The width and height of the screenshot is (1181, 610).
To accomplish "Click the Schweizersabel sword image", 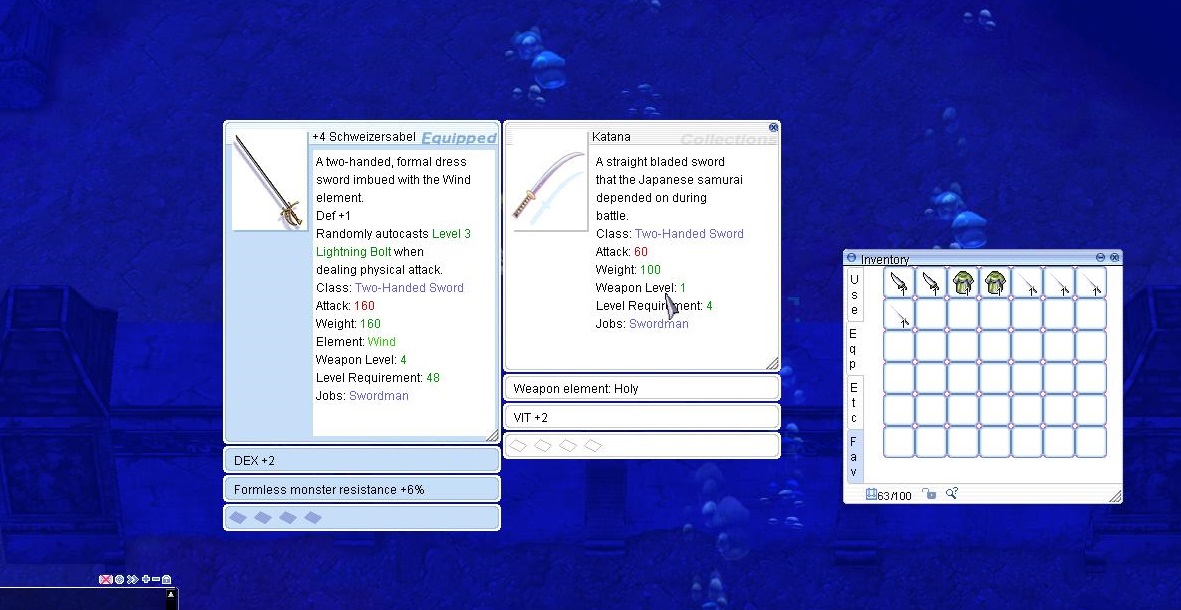I will click(270, 180).
